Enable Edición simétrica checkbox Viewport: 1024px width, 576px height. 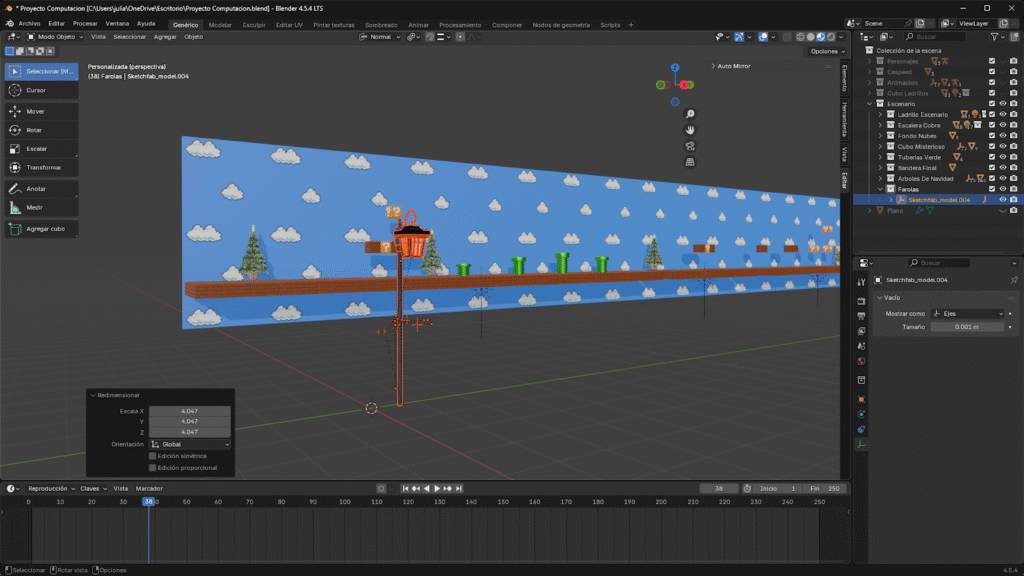pyautogui.click(x=152, y=456)
